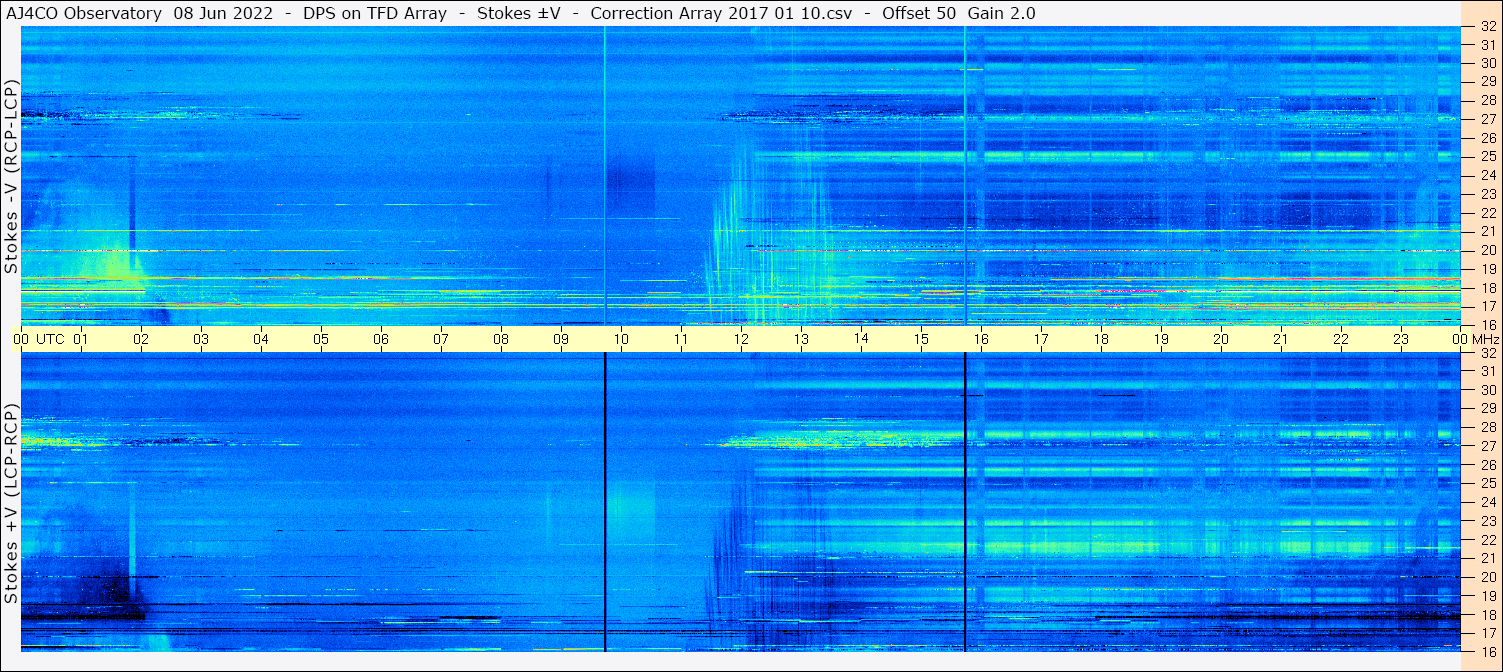Choose hour '22' on the horizontal time axis
1503x672 pixels.
1341,339
